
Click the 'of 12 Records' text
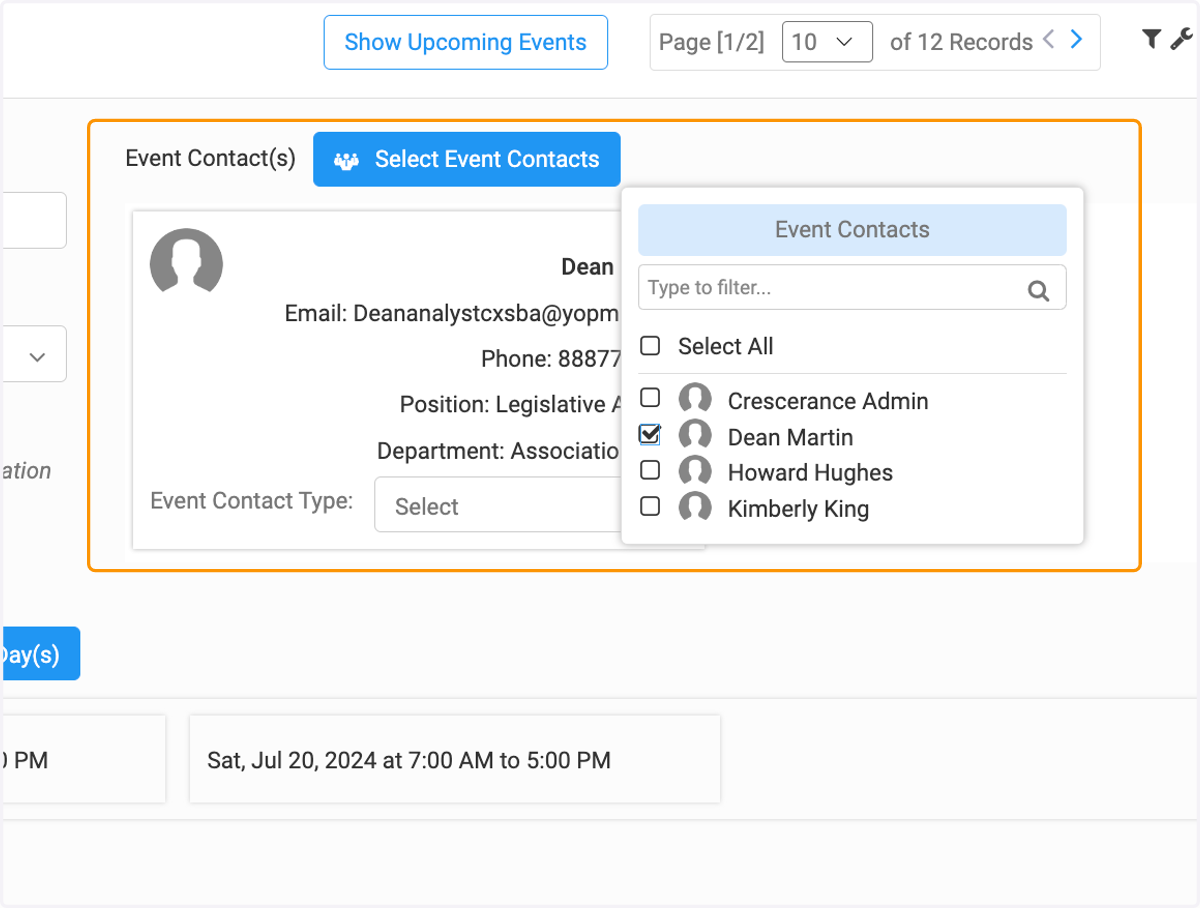pyautogui.click(x=961, y=42)
